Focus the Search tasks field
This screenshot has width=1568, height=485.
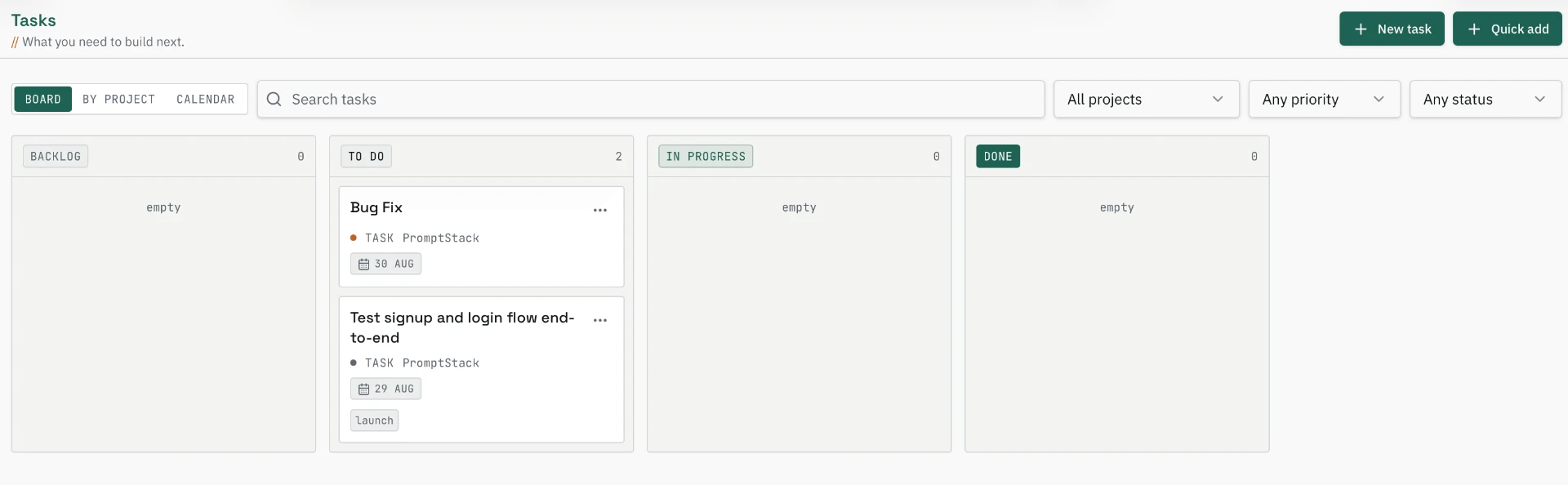[651, 99]
